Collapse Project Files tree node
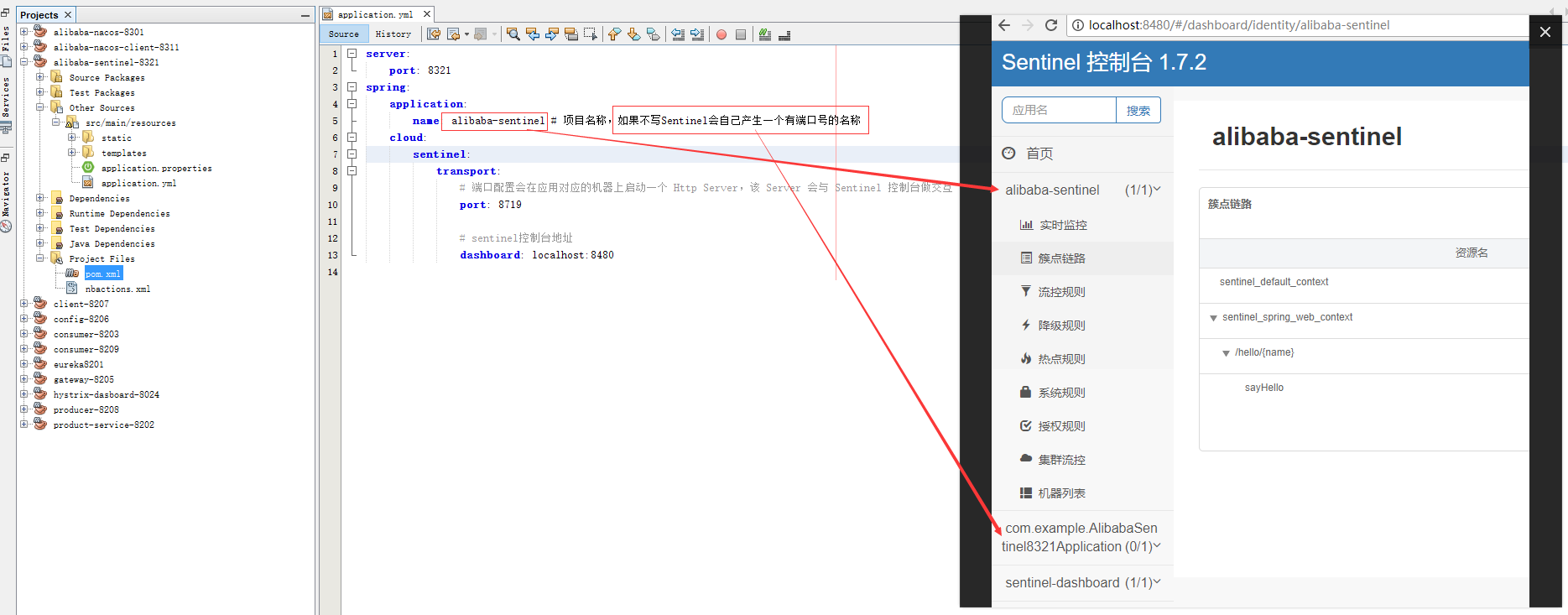 [40, 258]
